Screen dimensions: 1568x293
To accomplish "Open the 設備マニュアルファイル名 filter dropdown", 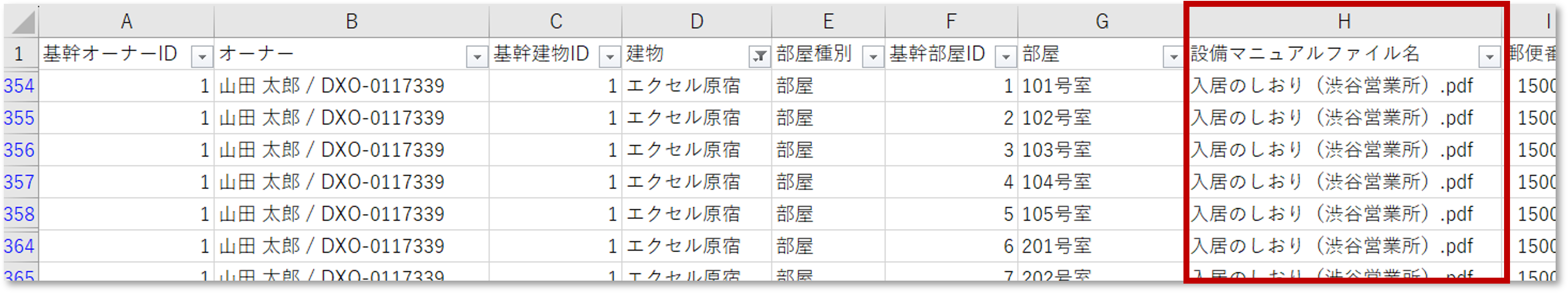I will tap(1489, 57).
